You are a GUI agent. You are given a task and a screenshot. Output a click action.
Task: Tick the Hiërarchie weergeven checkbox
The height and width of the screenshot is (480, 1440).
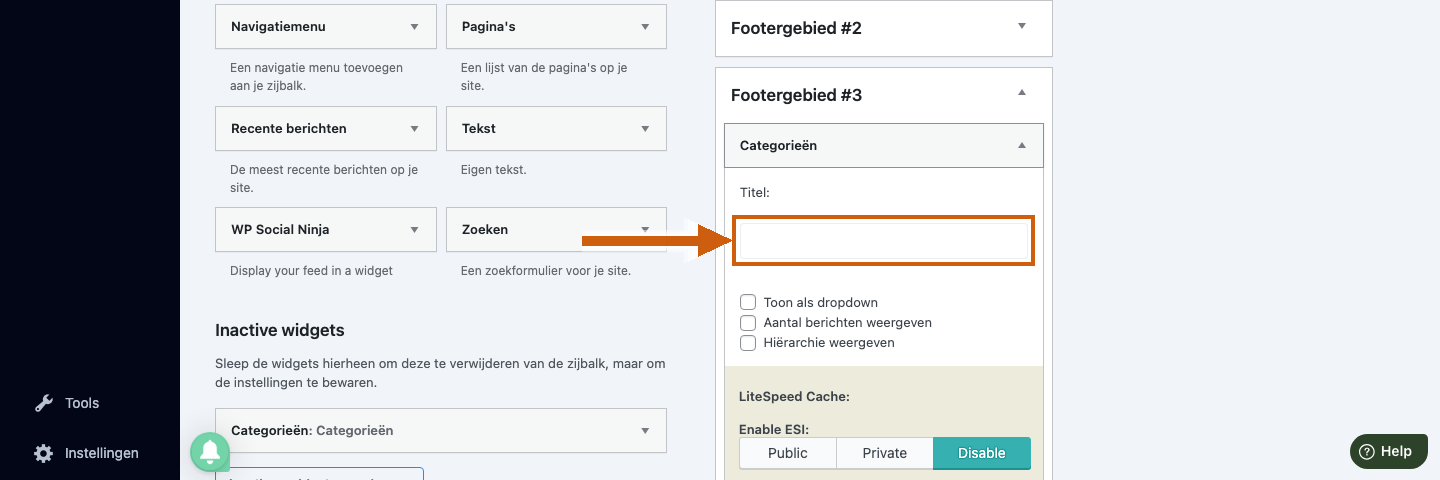(748, 342)
